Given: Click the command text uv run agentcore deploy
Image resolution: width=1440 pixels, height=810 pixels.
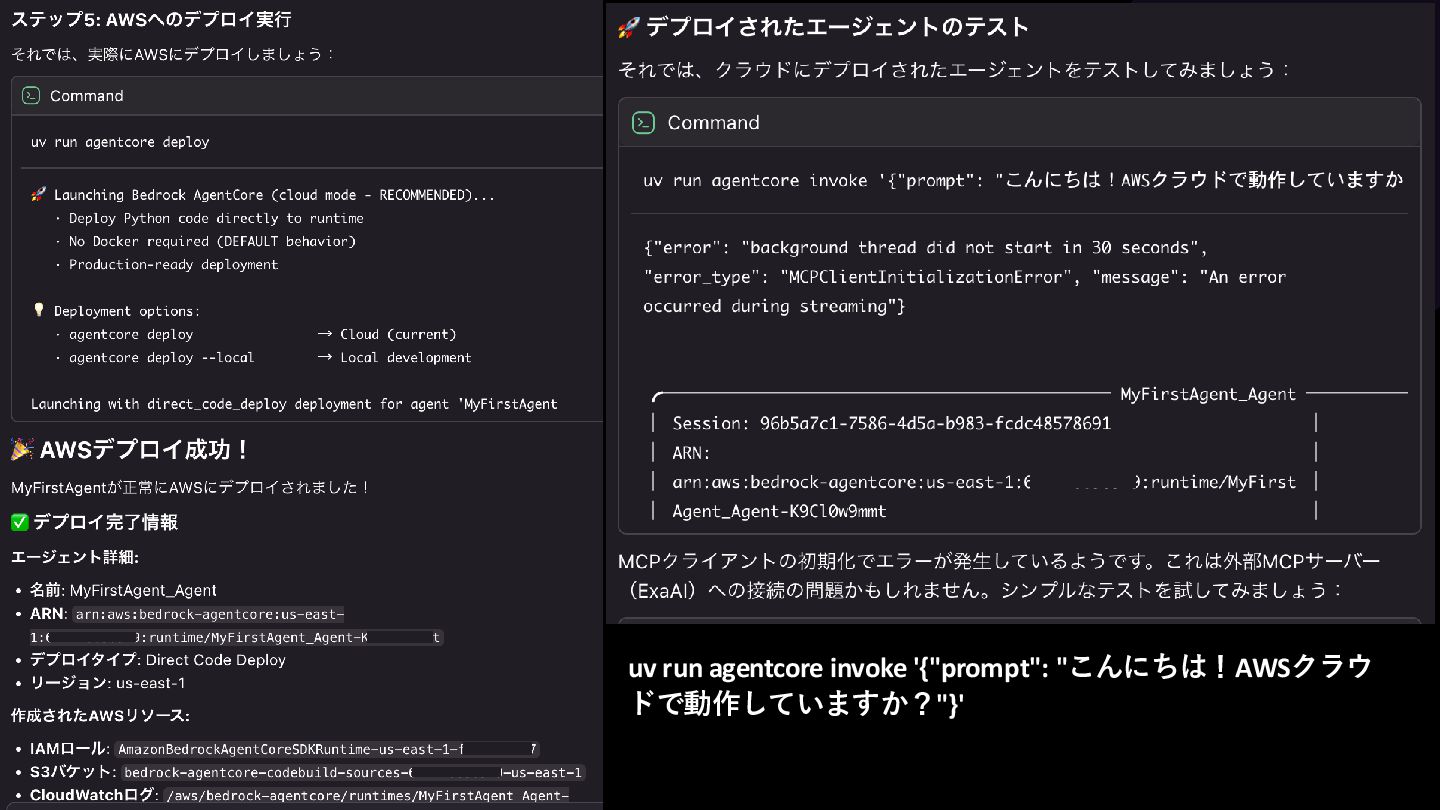Looking at the screenshot, I should (120, 142).
